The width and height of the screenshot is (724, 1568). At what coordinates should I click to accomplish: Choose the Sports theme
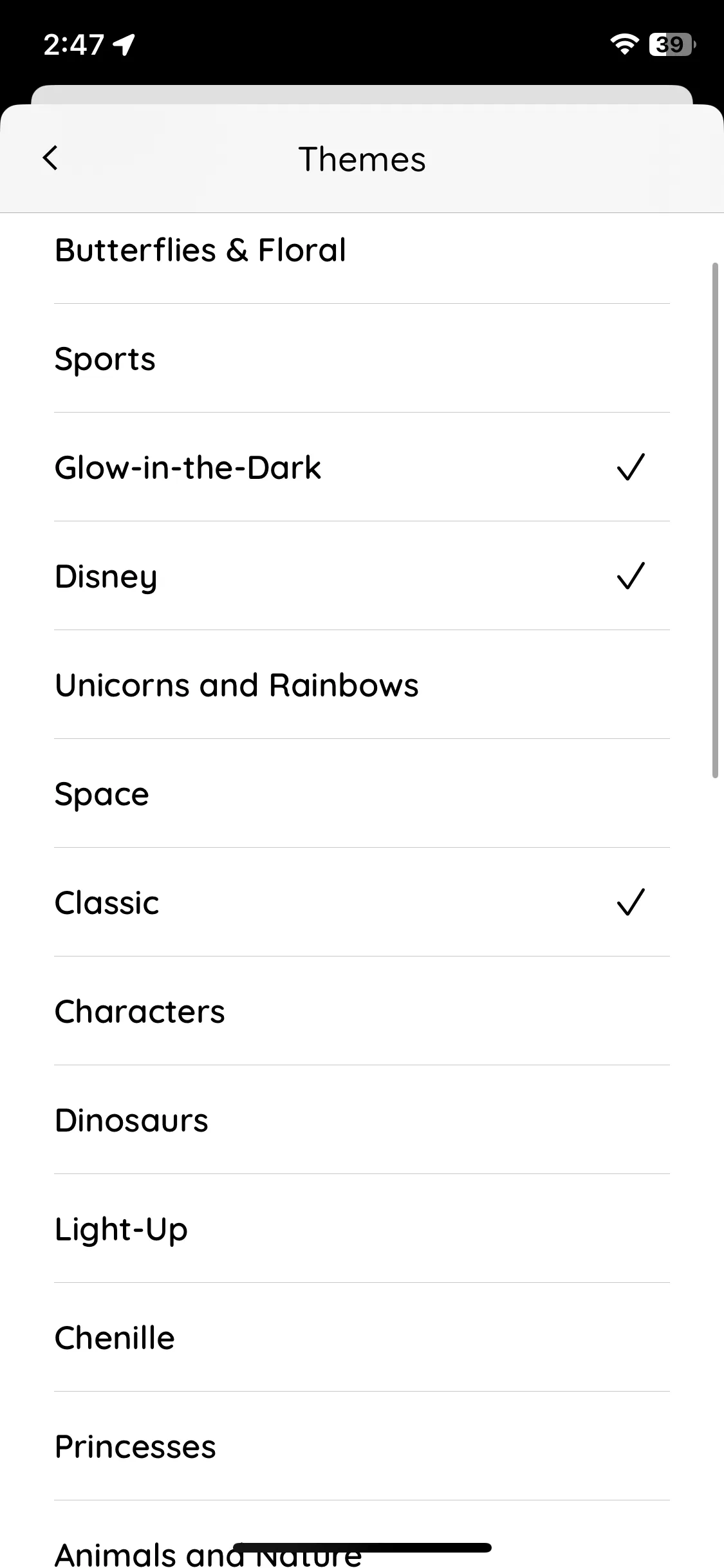click(x=362, y=359)
